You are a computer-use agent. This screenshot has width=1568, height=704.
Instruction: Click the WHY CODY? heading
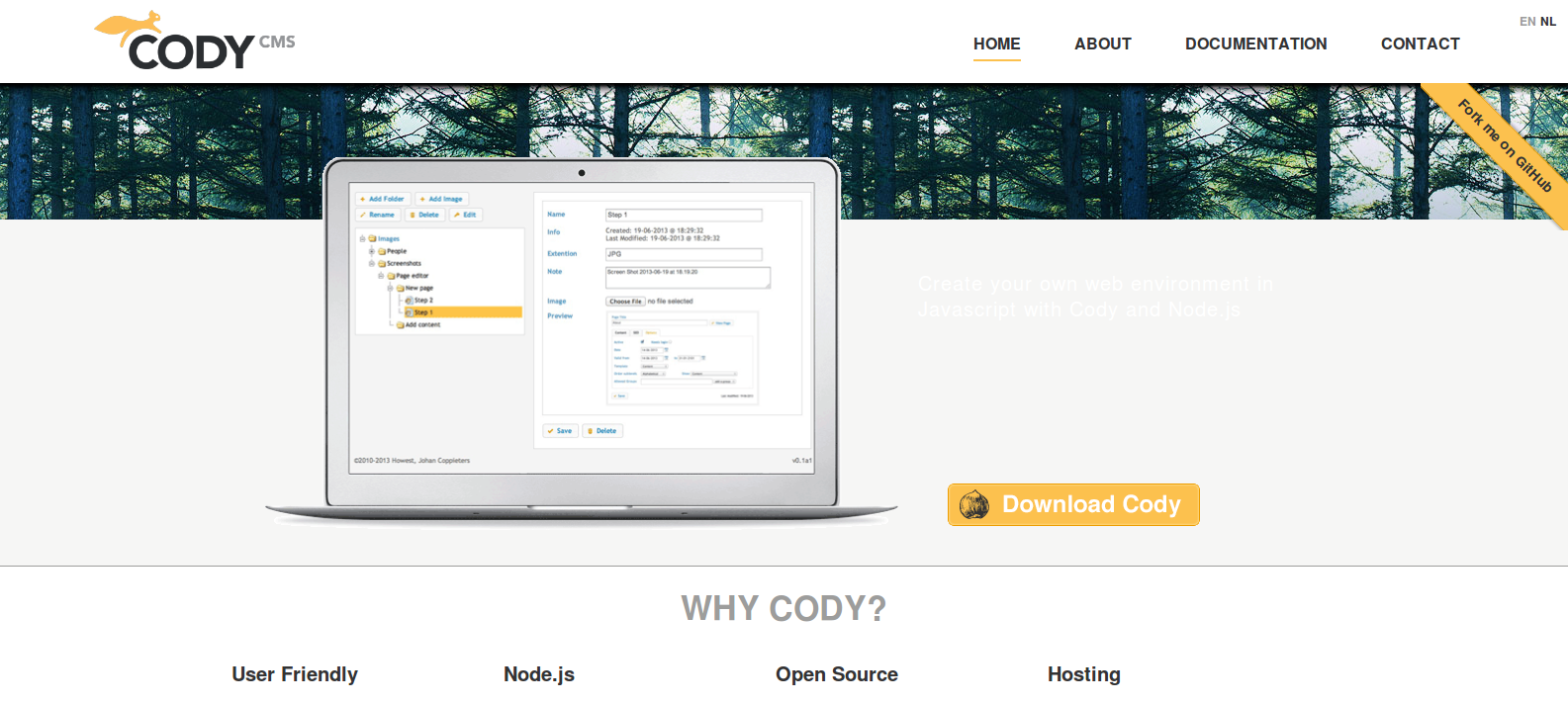pyautogui.click(x=784, y=608)
